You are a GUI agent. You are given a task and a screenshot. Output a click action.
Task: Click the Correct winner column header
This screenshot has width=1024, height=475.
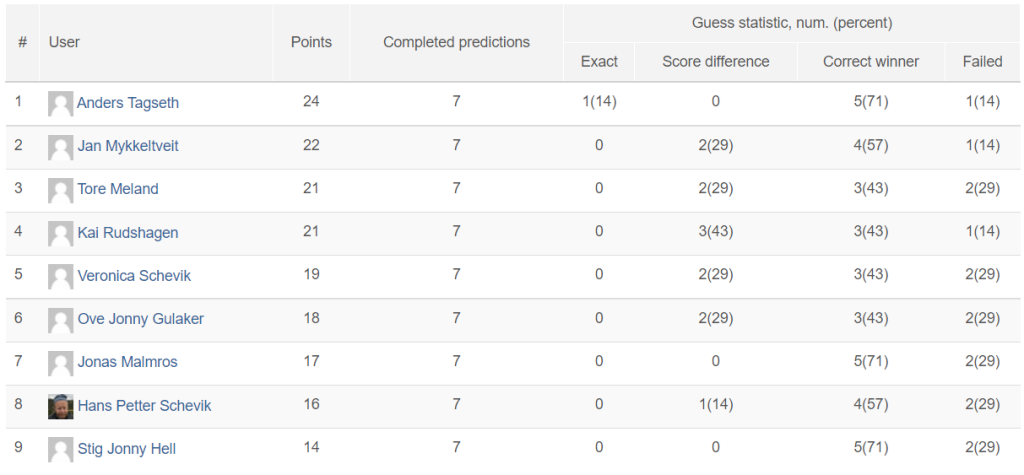[871, 61]
